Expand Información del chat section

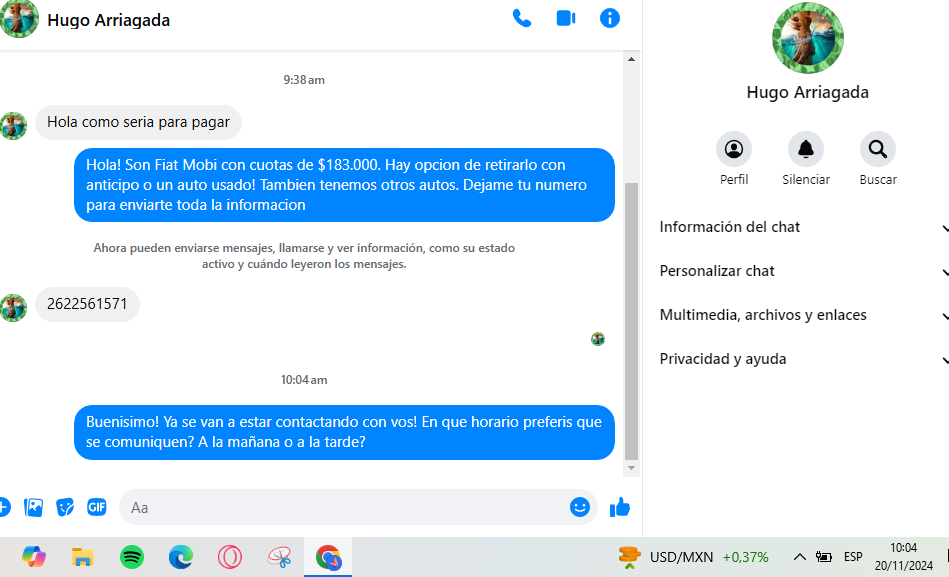[800, 227]
